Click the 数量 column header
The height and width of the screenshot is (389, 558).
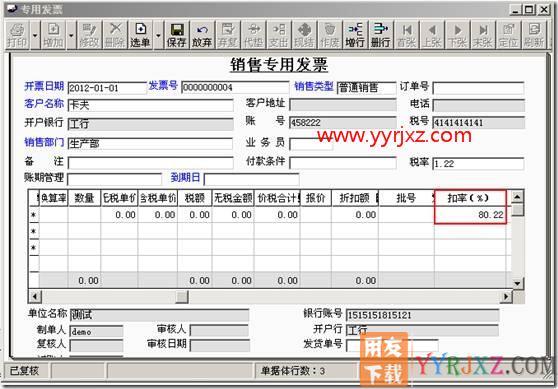point(84,198)
